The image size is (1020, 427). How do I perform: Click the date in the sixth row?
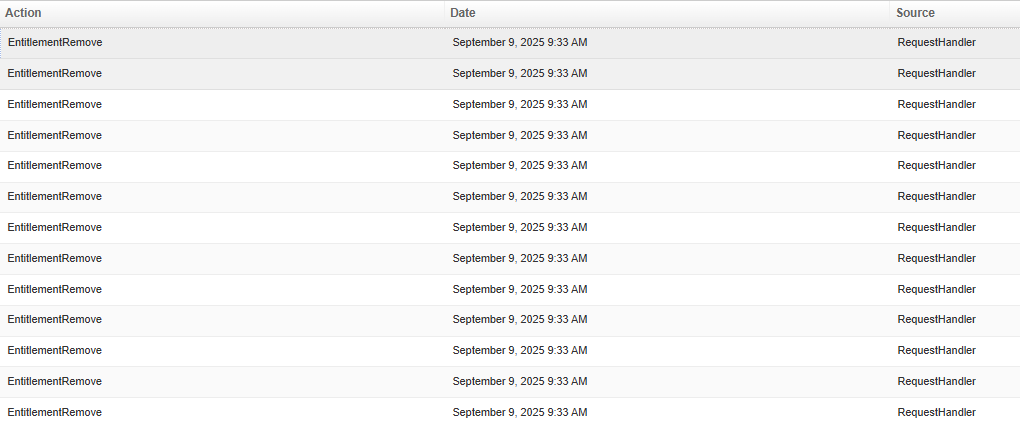pyautogui.click(x=519, y=196)
